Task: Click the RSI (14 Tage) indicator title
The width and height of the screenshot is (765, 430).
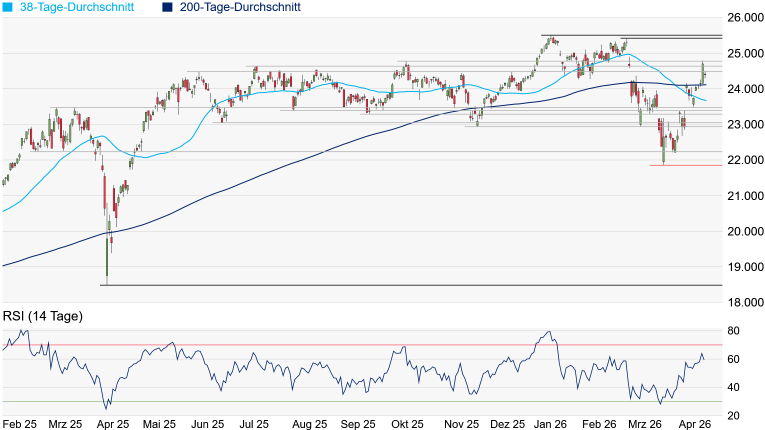Action: [x=43, y=316]
